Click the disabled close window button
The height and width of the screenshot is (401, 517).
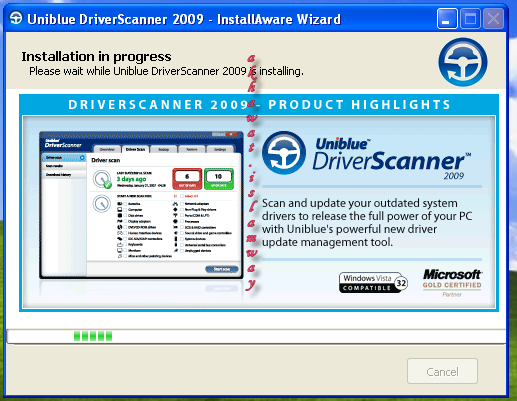click(x=493, y=19)
